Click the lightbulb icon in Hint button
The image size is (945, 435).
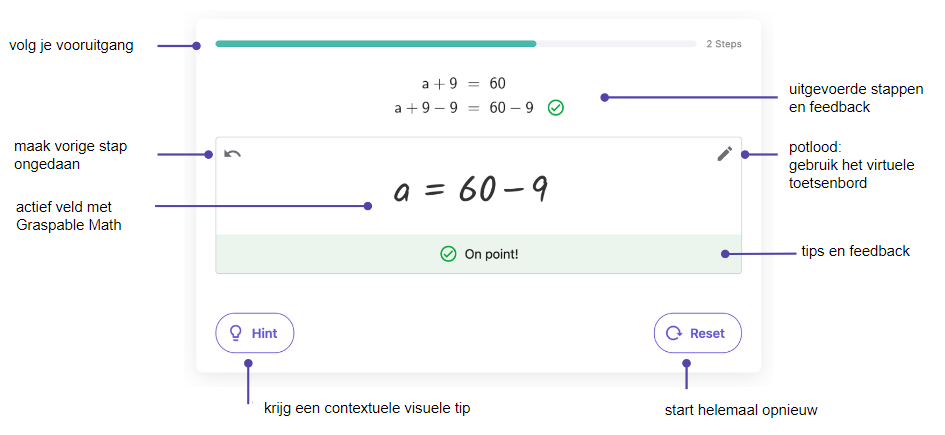(236, 333)
